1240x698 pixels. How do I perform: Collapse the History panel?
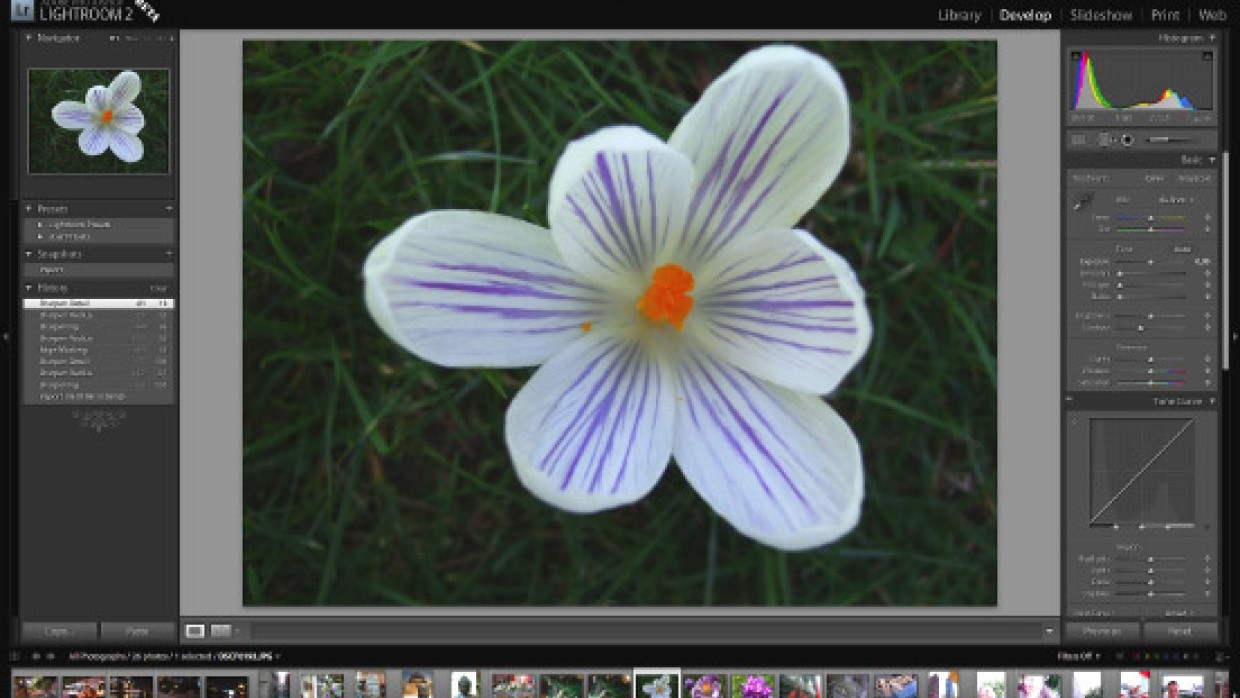(27, 287)
